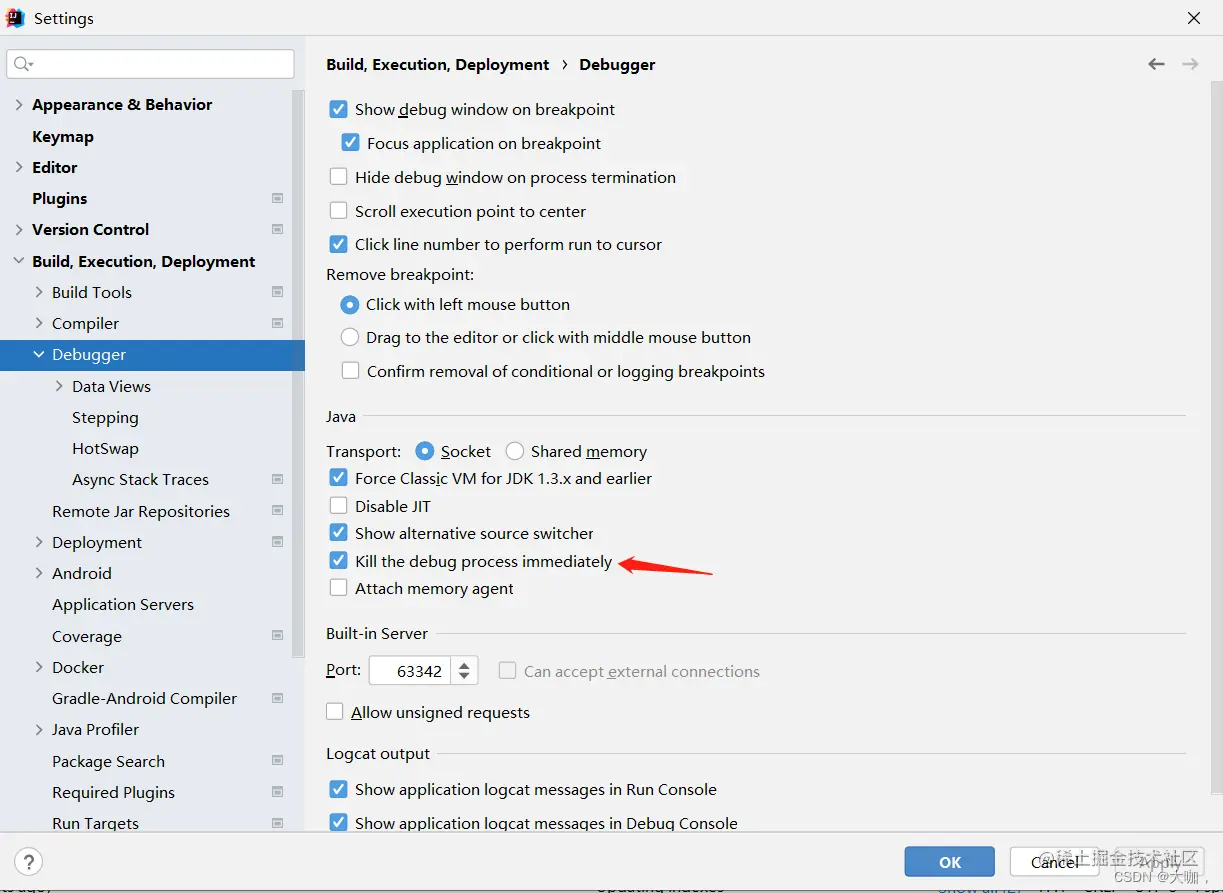Click project-level icon beside Compiler
The image size is (1223, 893).
(x=278, y=323)
